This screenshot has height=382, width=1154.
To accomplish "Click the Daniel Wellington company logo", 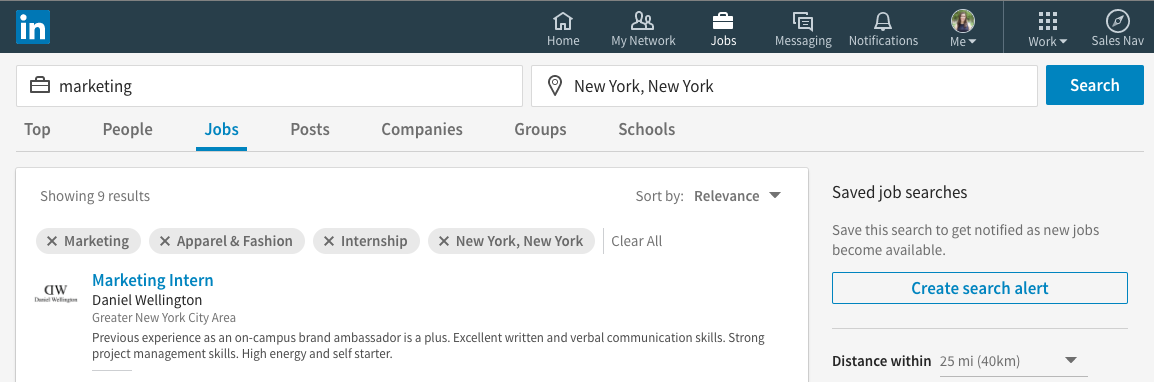I will (56, 294).
